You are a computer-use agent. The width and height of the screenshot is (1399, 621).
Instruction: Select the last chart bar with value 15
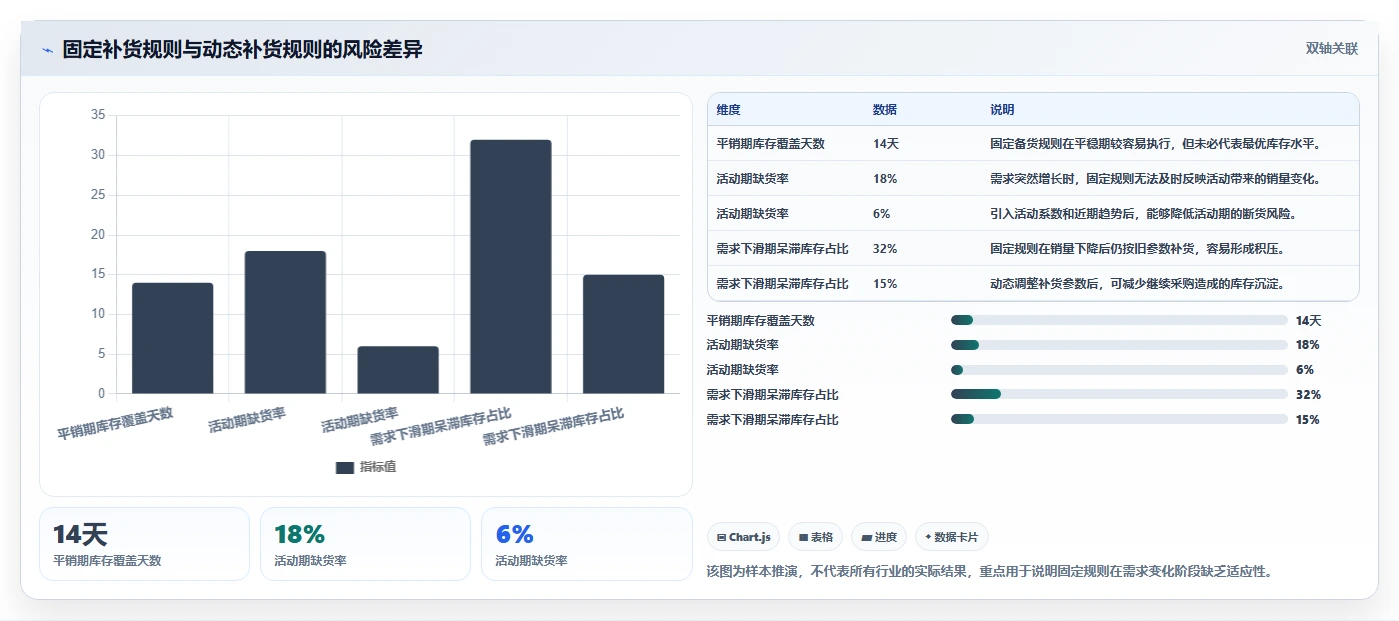tap(623, 334)
